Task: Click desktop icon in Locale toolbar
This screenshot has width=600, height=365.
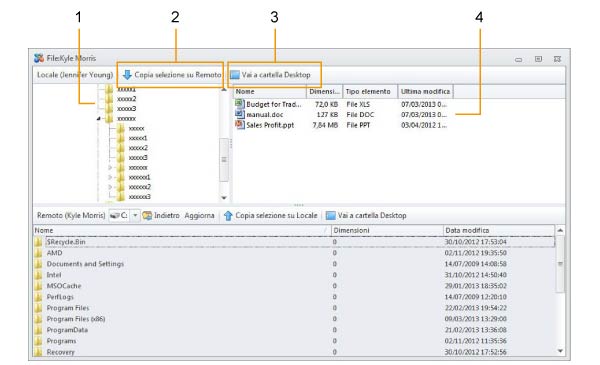Action: click(x=235, y=75)
